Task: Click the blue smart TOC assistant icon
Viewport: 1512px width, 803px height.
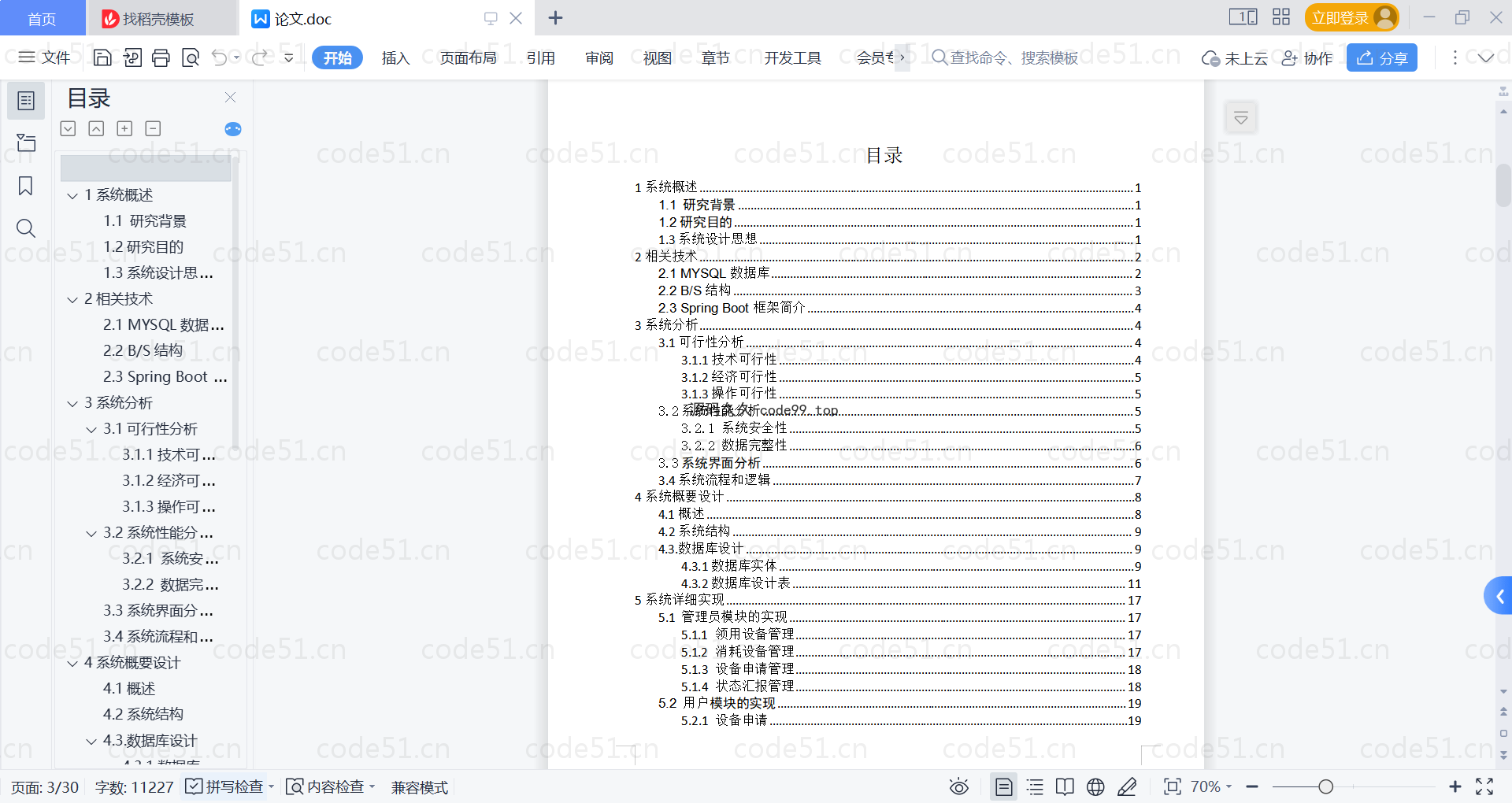Action: pyautogui.click(x=233, y=129)
